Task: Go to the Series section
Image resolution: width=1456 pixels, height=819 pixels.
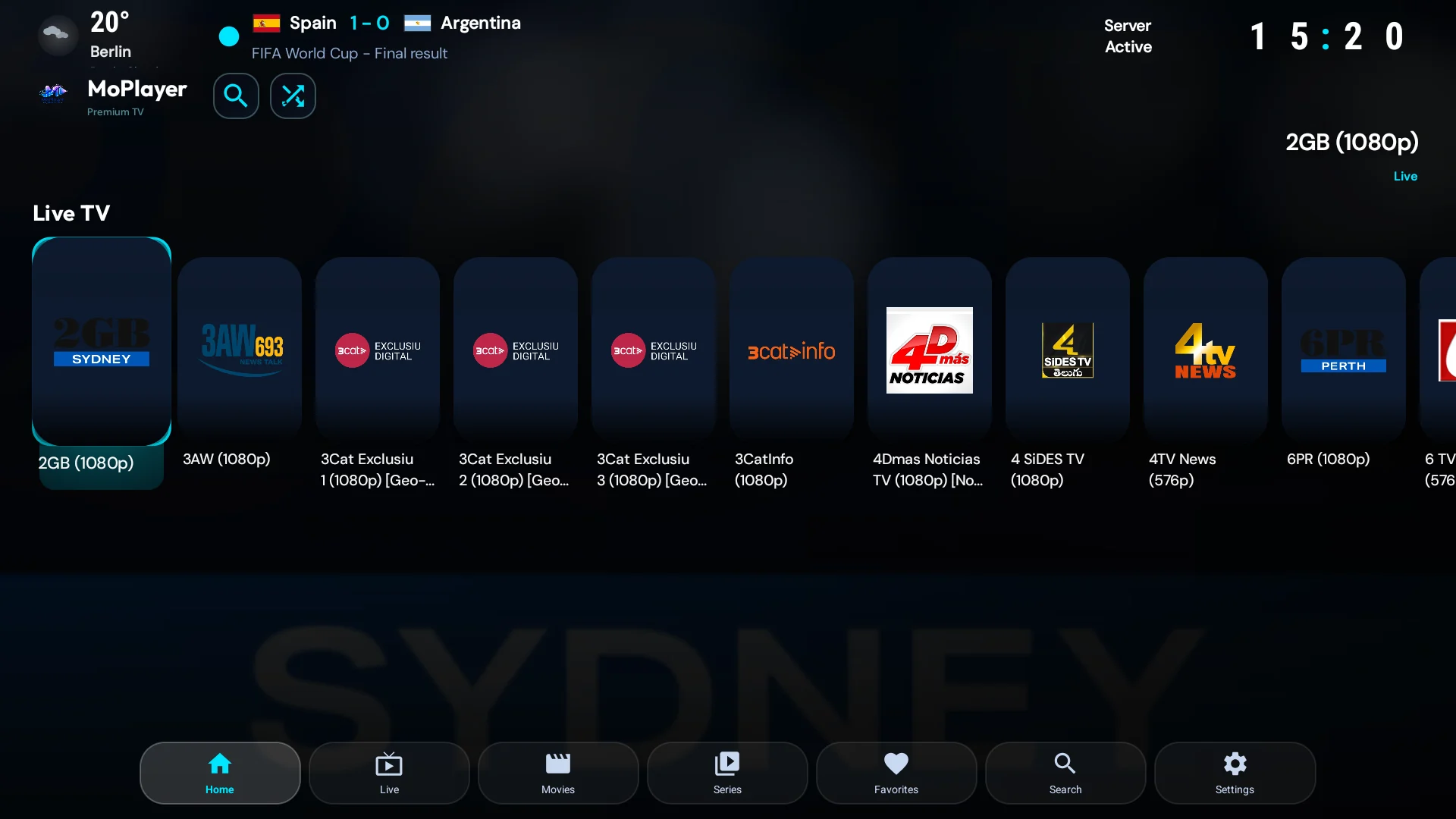Action: (727, 773)
